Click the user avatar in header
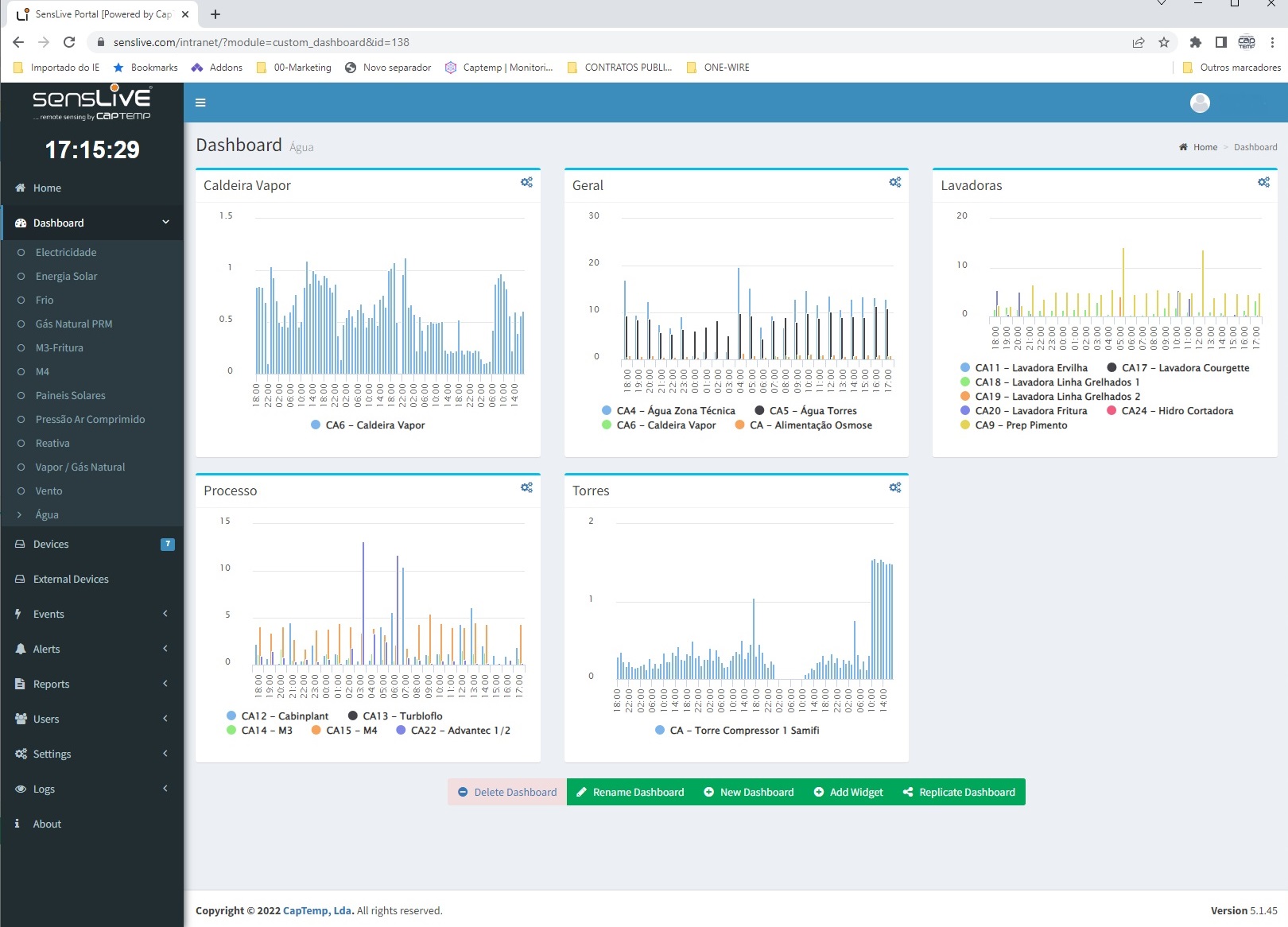The image size is (1288, 927). pyautogui.click(x=1200, y=103)
